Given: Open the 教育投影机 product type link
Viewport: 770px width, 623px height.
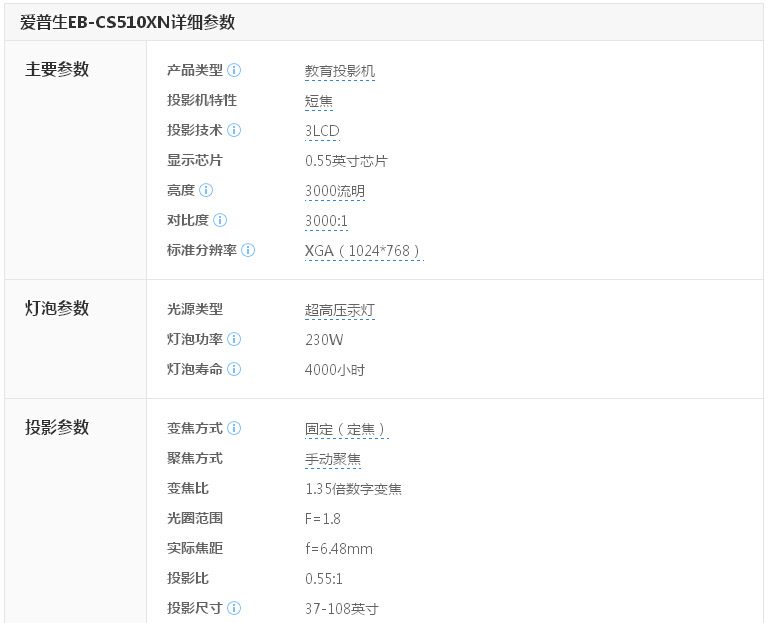Looking at the screenshot, I should point(340,71).
